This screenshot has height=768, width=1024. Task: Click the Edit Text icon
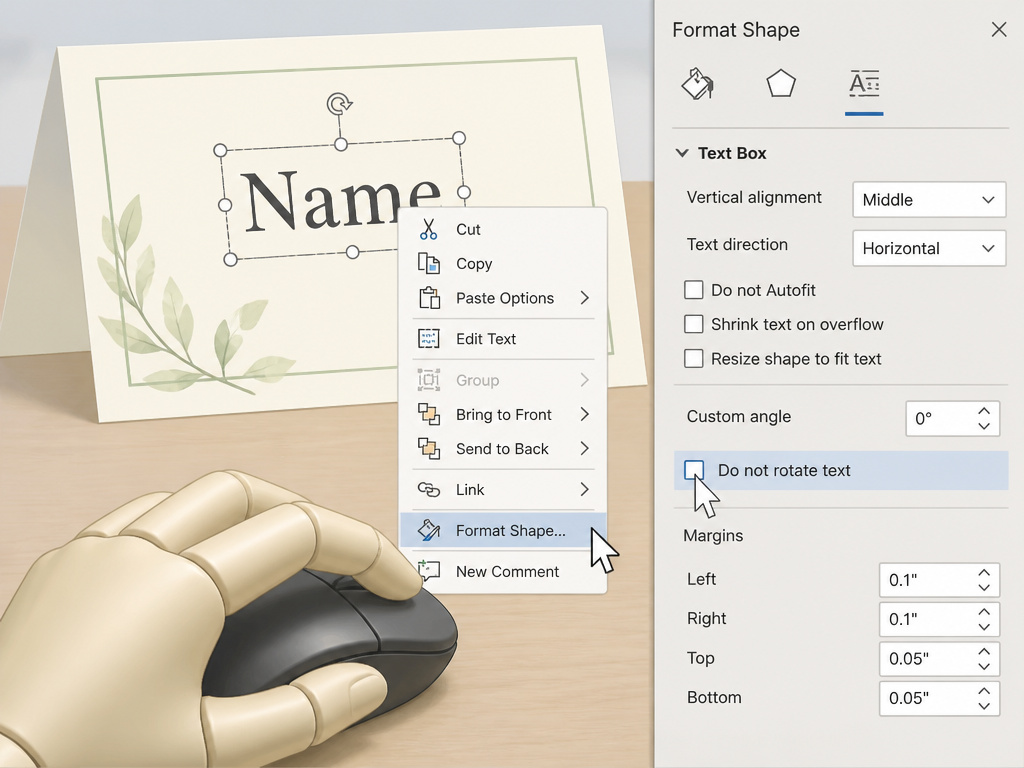(428, 339)
